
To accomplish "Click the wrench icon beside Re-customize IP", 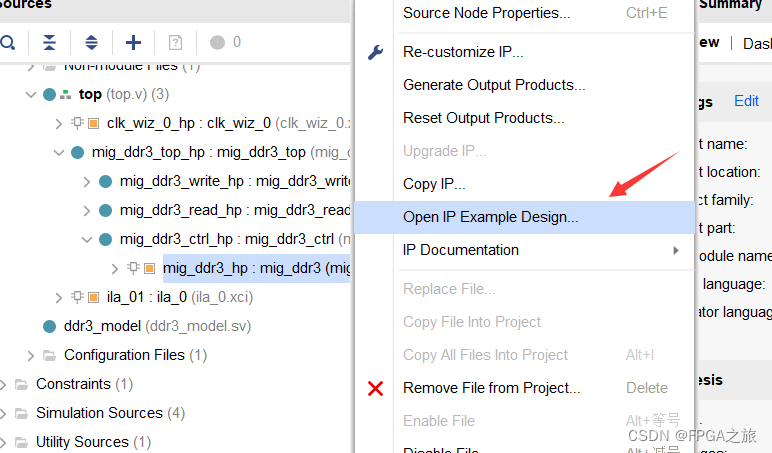I will pos(375,52).
